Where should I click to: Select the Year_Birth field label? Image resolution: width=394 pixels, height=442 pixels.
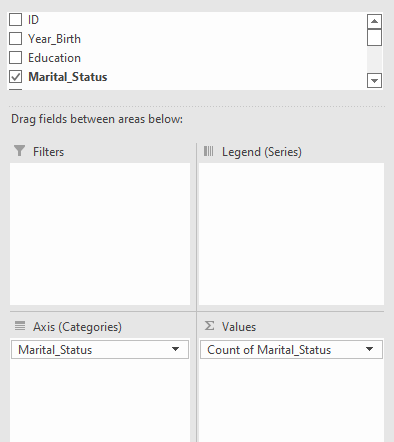(54, 39)
